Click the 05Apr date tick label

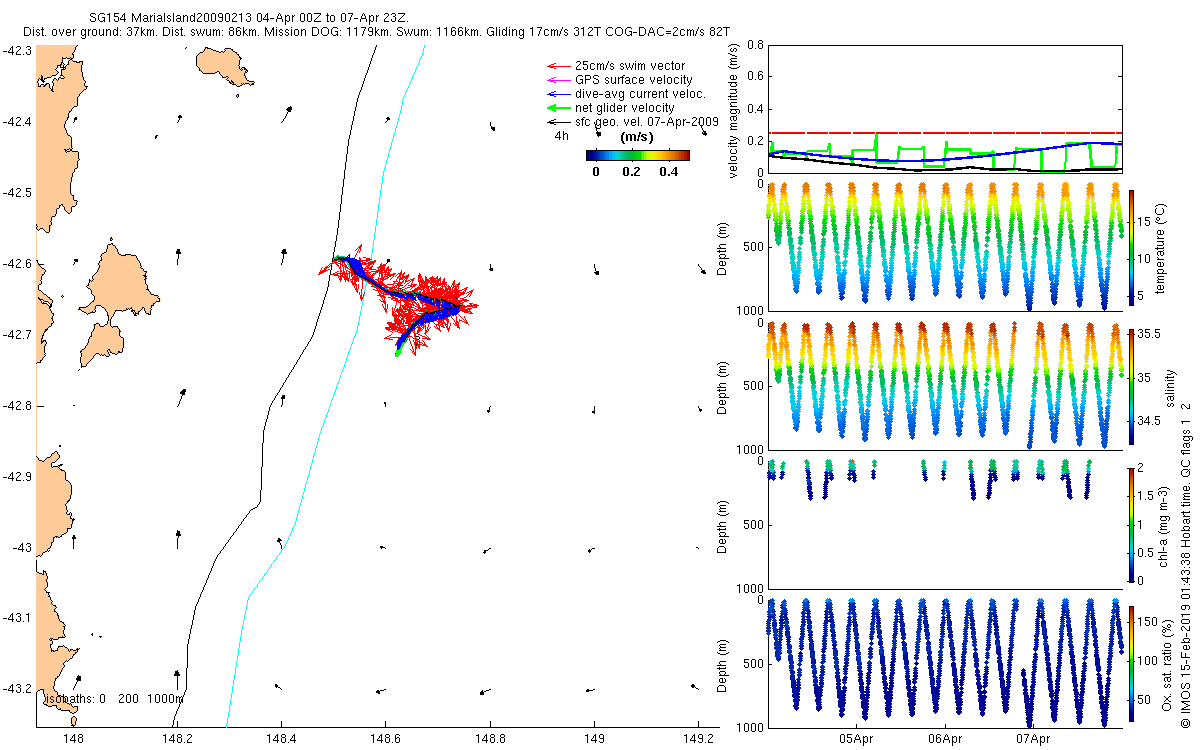pos(857,740)
